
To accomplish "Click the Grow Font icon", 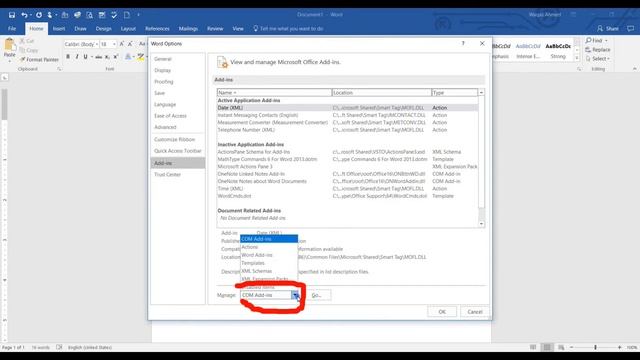I will point(122,44).
